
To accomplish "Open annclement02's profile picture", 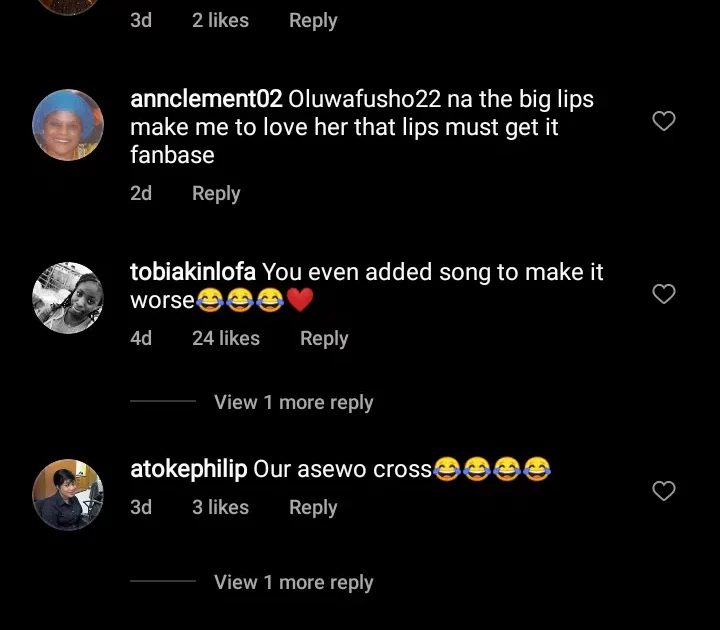I will [68, 125].
